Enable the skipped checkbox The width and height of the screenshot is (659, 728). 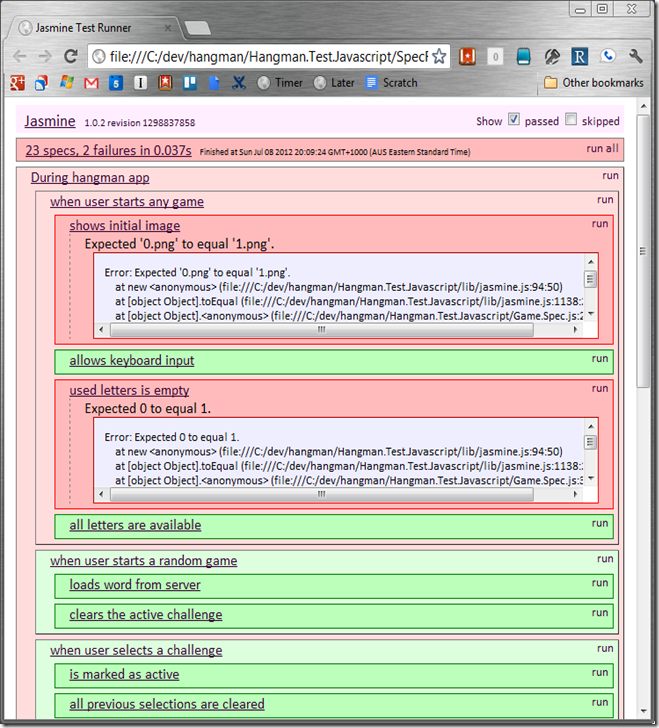(x=571, y=120)
